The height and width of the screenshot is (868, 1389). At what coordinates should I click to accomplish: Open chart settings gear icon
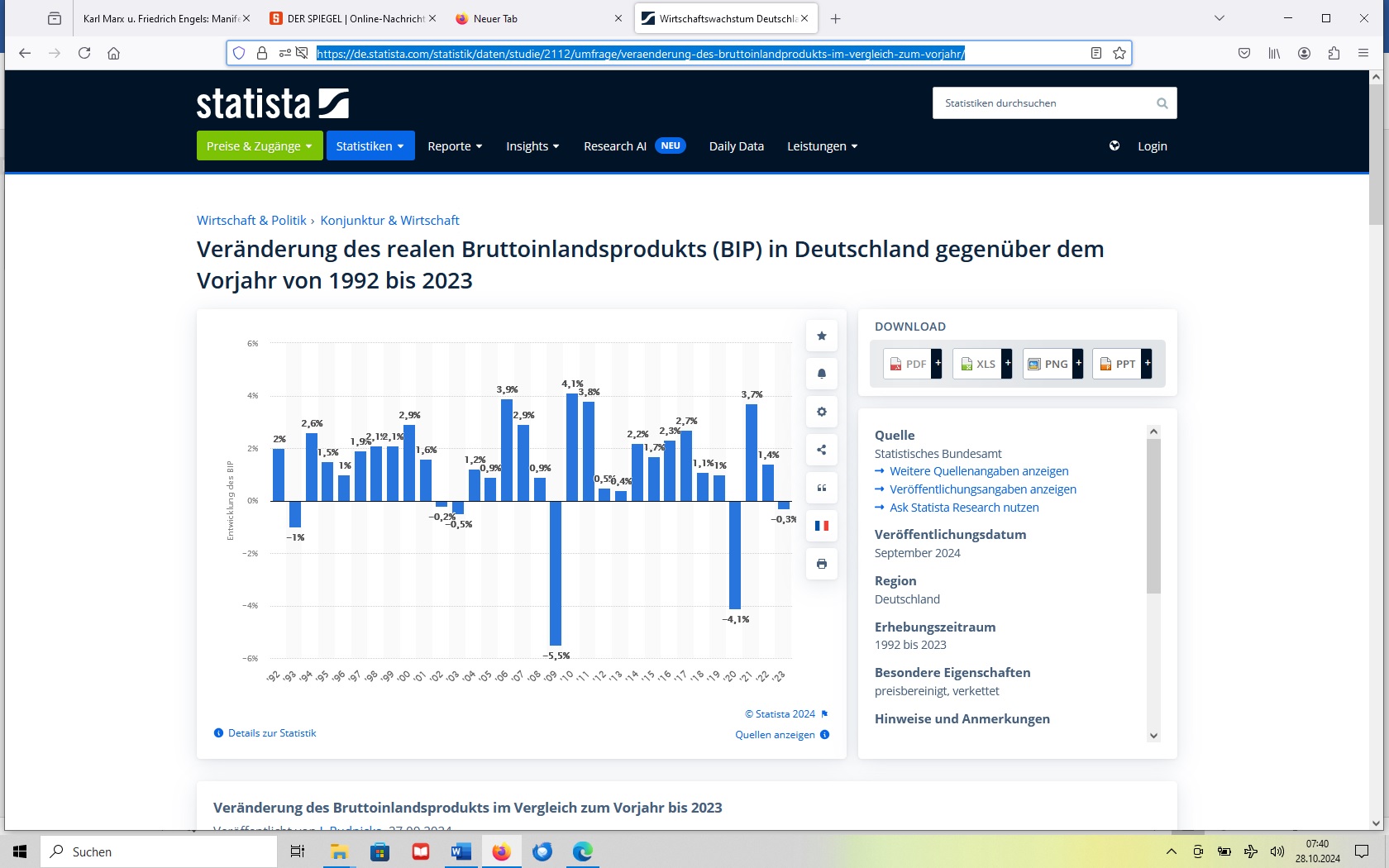click(821, 412)
